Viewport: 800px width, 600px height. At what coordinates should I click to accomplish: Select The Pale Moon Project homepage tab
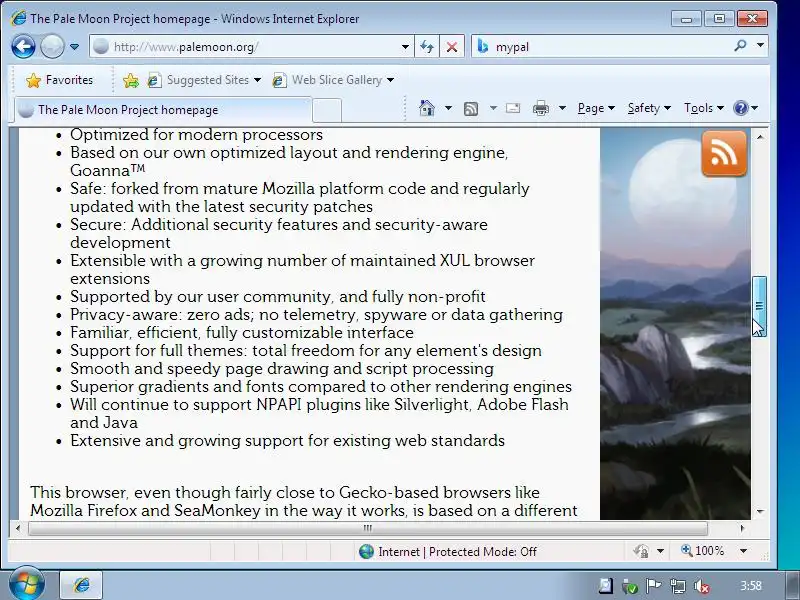[162, 110]
